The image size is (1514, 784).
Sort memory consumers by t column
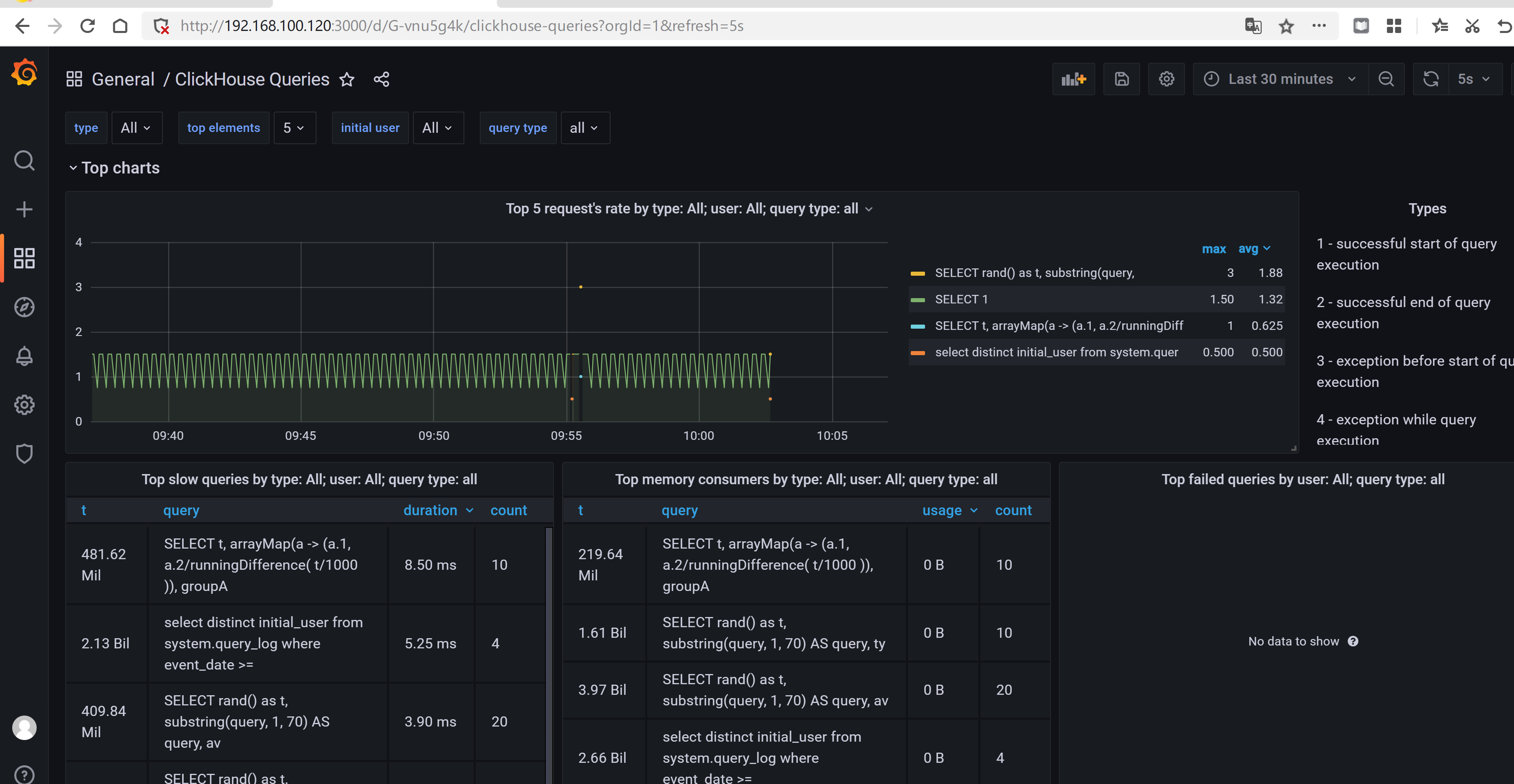580,510
